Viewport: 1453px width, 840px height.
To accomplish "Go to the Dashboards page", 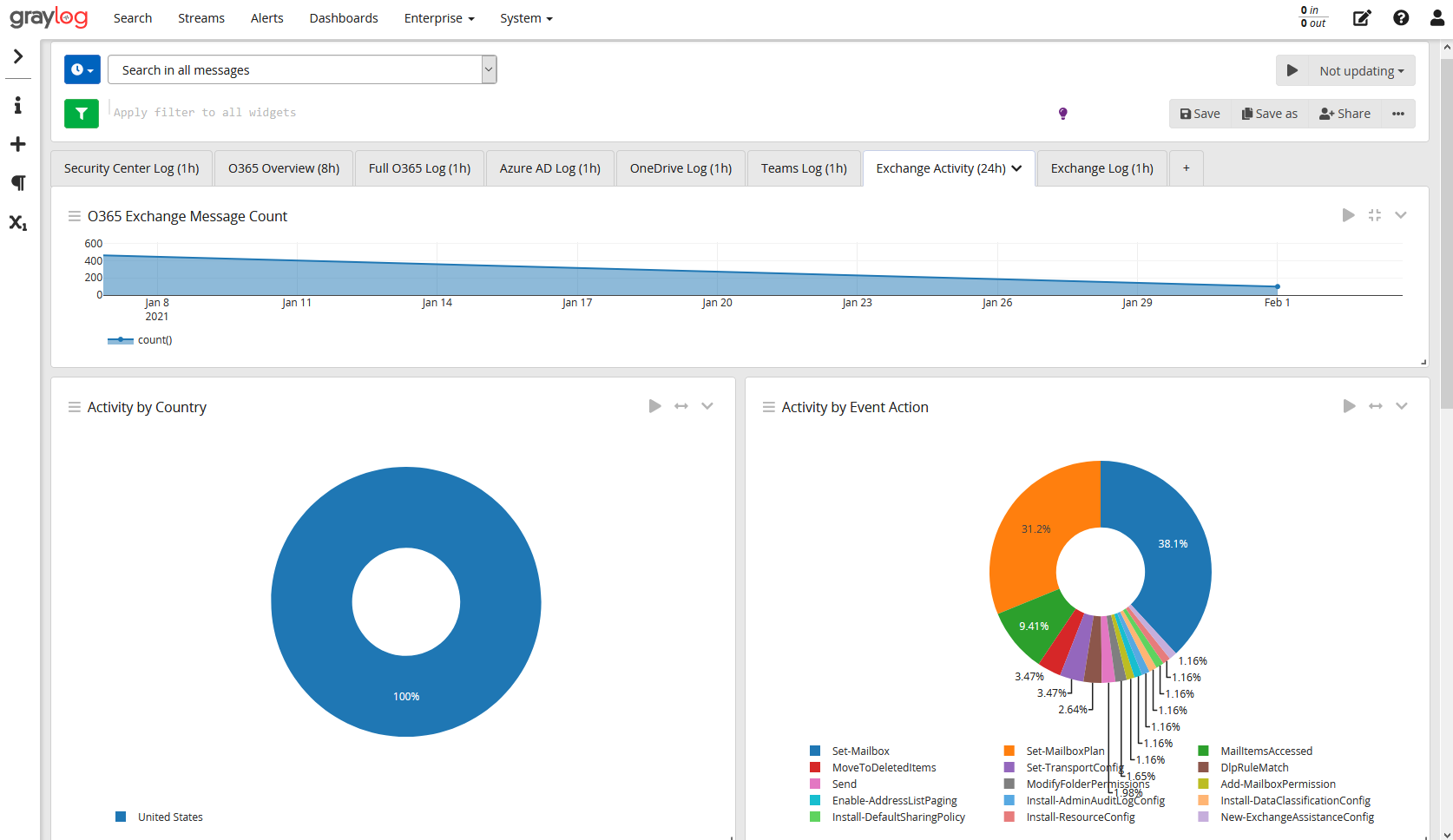I will [344, 18].
